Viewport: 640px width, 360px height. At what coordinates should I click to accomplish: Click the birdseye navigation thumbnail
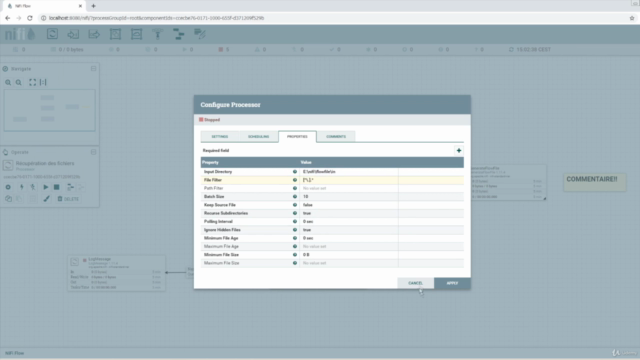(x=49, y=110)
